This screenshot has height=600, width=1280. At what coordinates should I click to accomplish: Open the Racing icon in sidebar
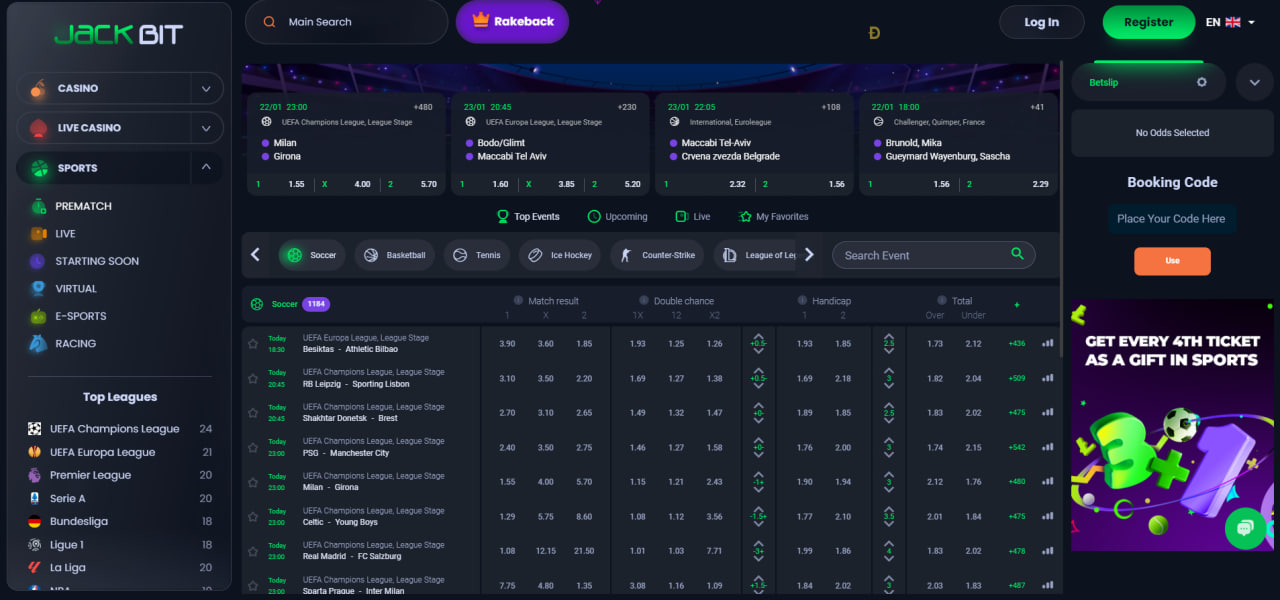pos(37,343)
